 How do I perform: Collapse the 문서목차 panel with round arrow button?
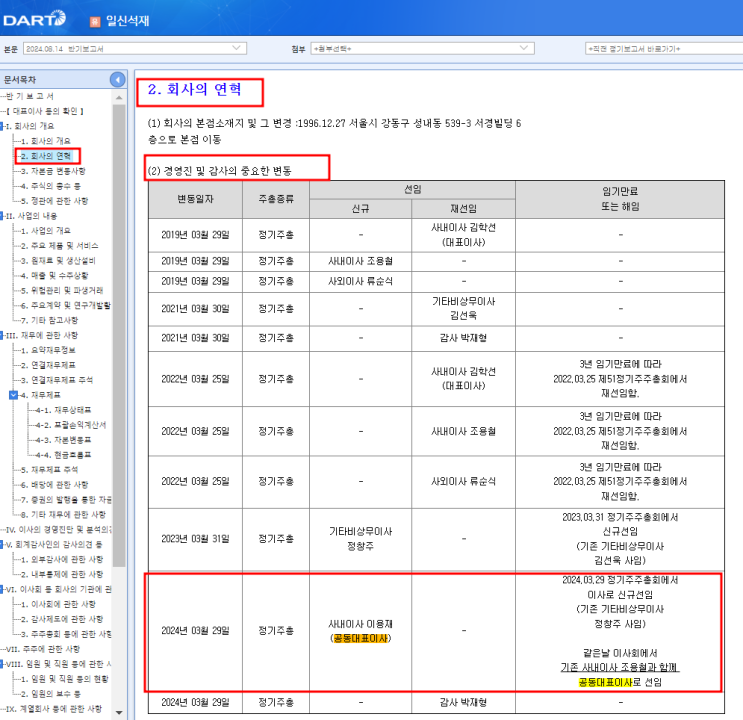click(x=117, y=80)
